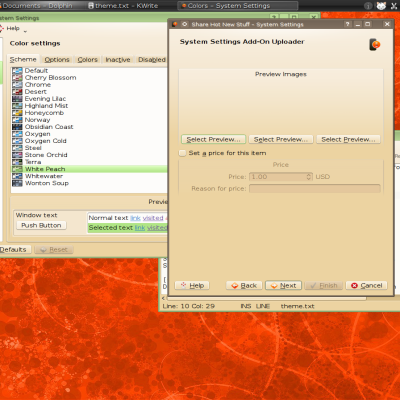The width and height of the screenshot is (400, 400).
Task: Select the Desert scheme icon
Action: coord(17,92)
